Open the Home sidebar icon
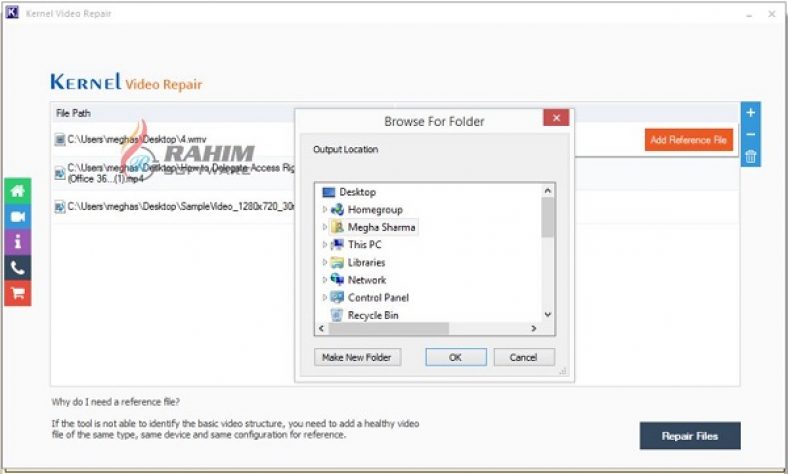Image resolution: width=788 pixels, height=474 pixels. tap(18, 191)
